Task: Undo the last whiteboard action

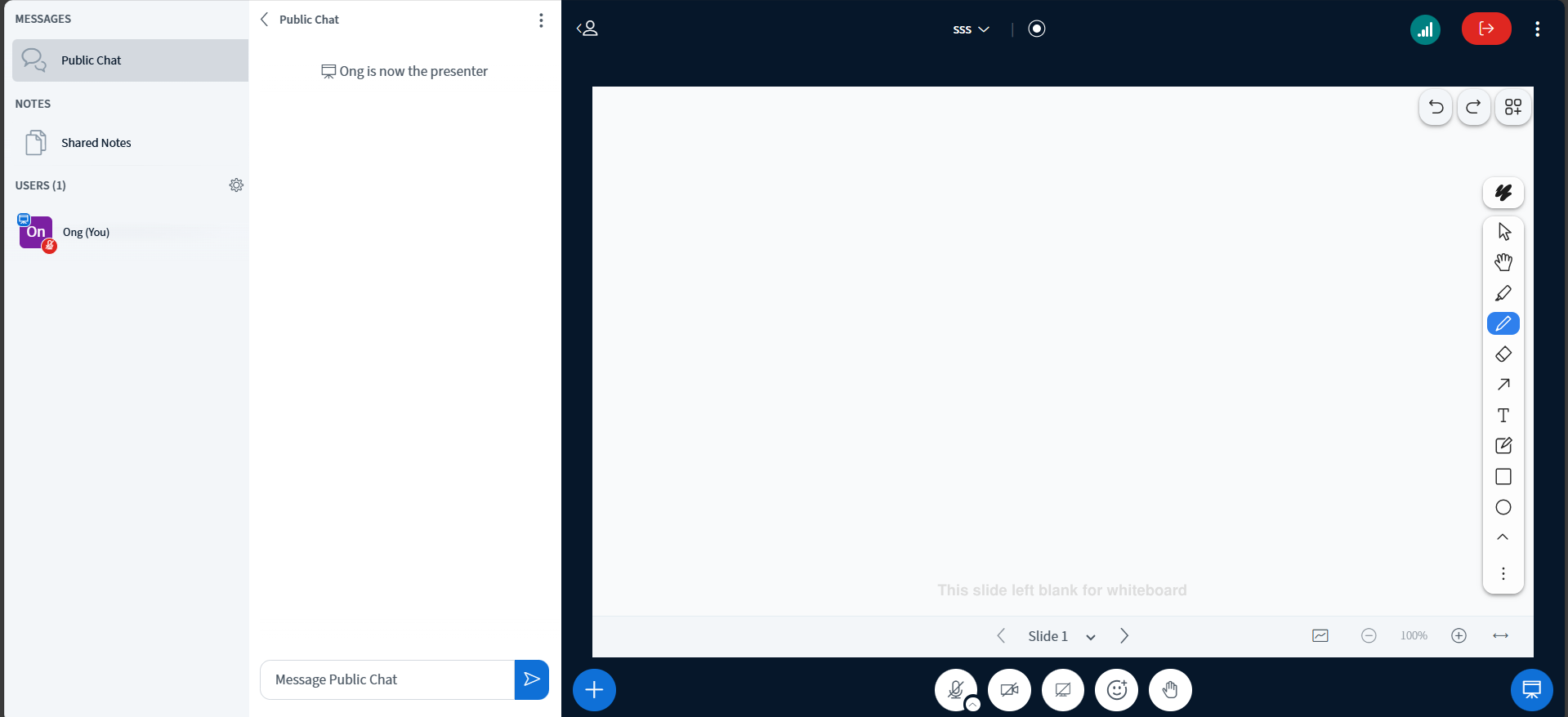Action: tap(1436, 107)
